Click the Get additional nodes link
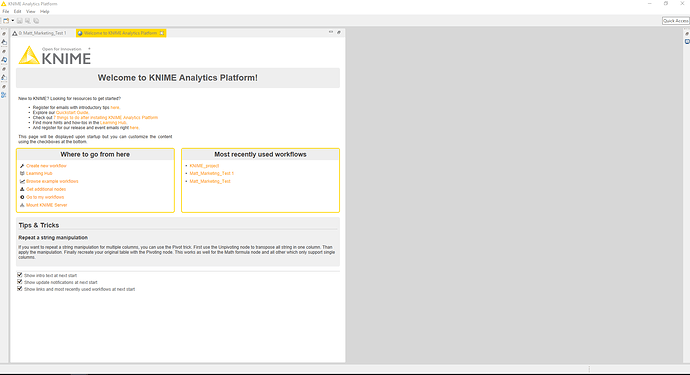The width and height of the screenshot is (690, 375). tap(46, 189)
